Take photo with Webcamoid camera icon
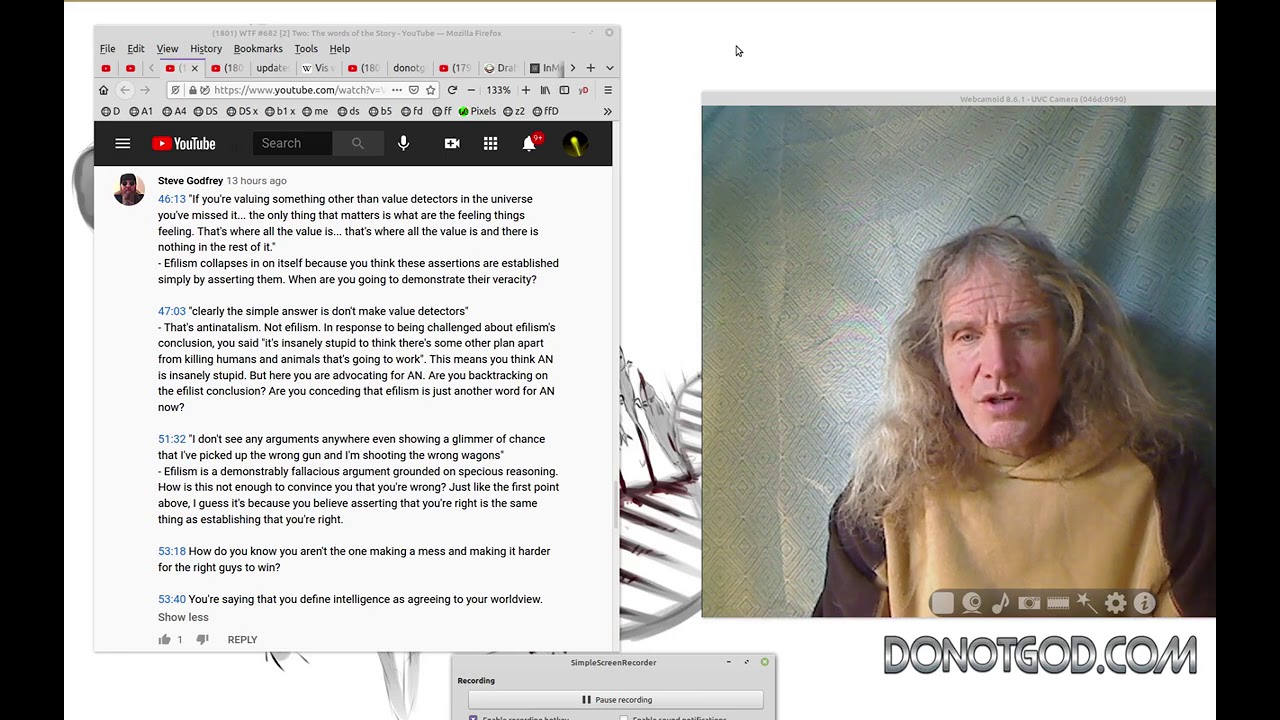Screen dimensions: 1280x720 (x=1029, y=603)
